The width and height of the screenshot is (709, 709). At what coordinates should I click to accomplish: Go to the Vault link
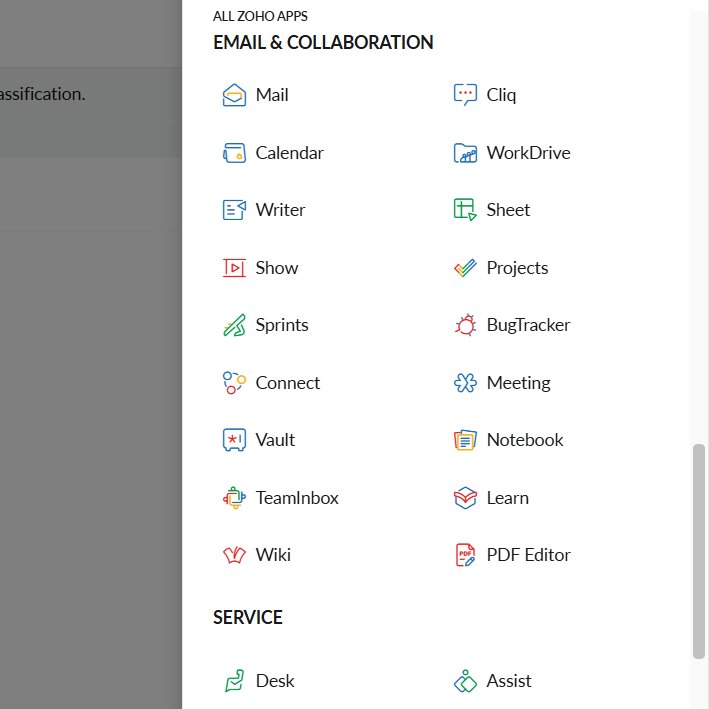pos(275,440)
